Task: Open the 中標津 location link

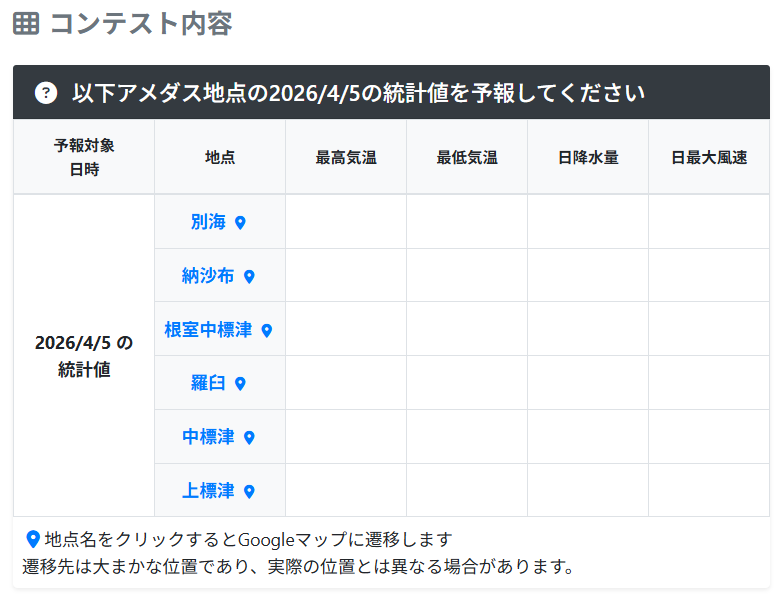Action: tap(208, 437)
